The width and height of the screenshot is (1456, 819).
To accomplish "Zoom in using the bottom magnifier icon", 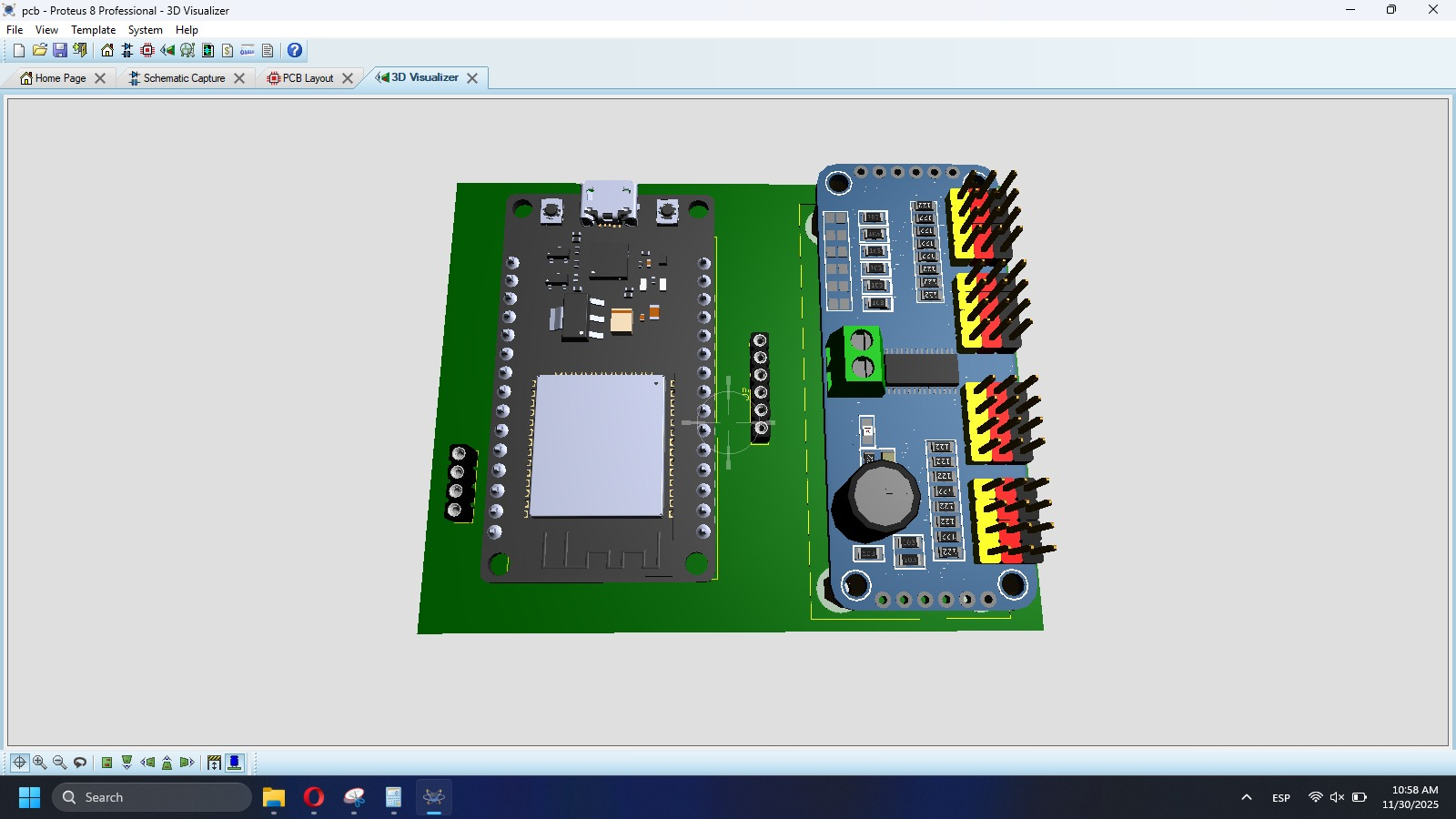I will click(x=40, y=763).
